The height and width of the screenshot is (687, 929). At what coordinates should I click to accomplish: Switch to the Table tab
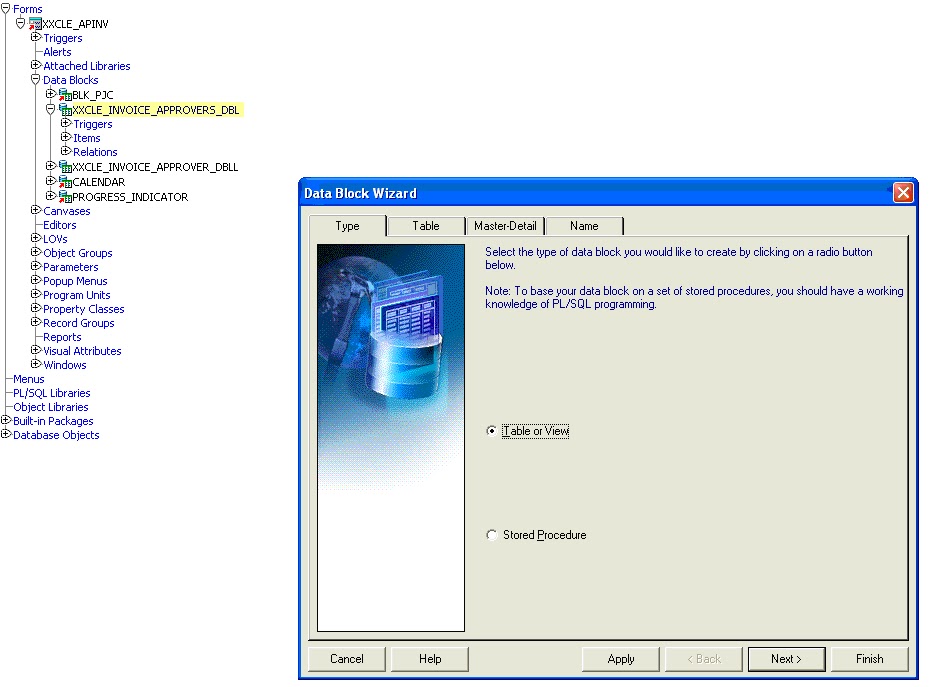coord(426,226)
